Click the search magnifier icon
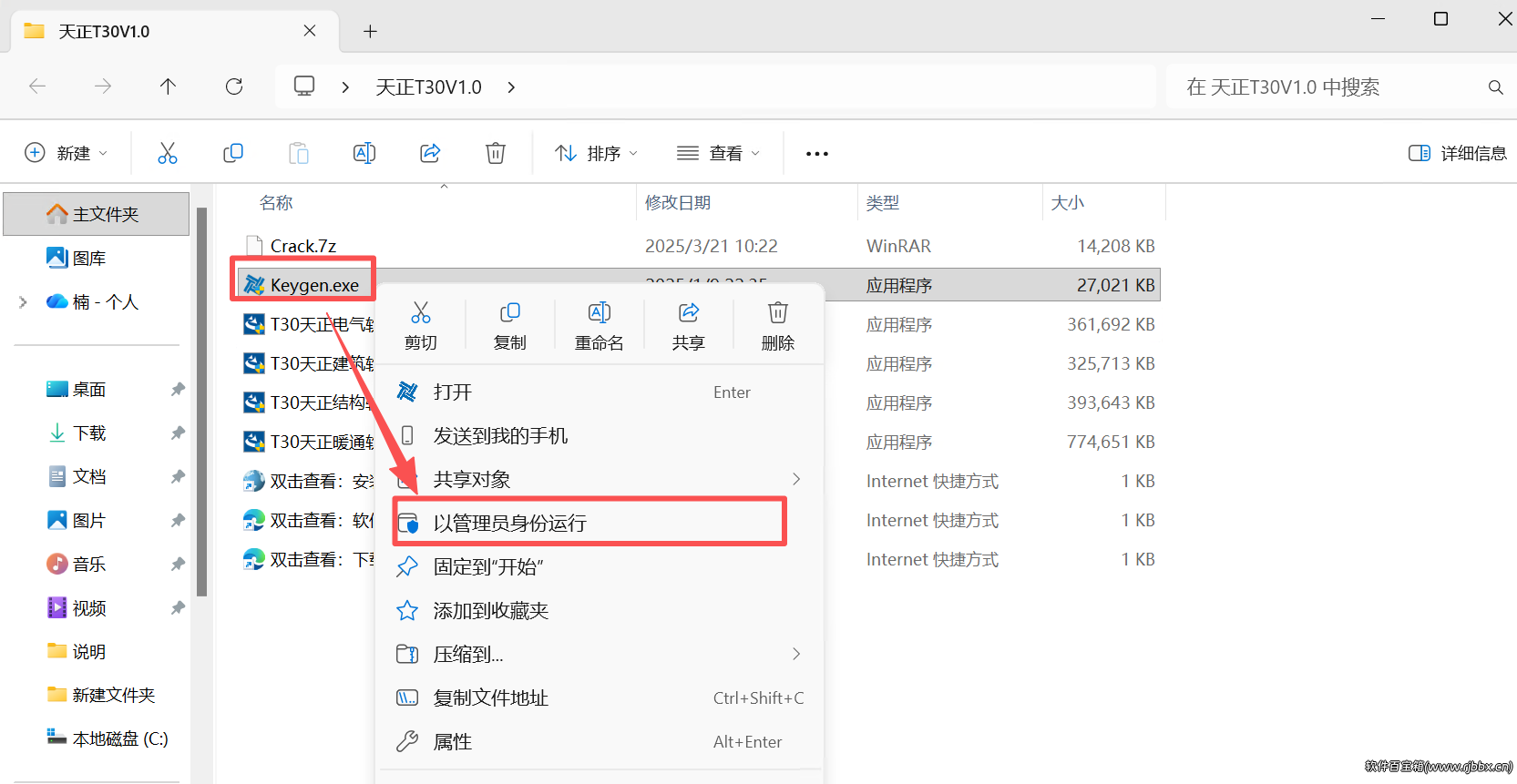The width and height of the screenshot is (1517, 784). coord(1495,87)
